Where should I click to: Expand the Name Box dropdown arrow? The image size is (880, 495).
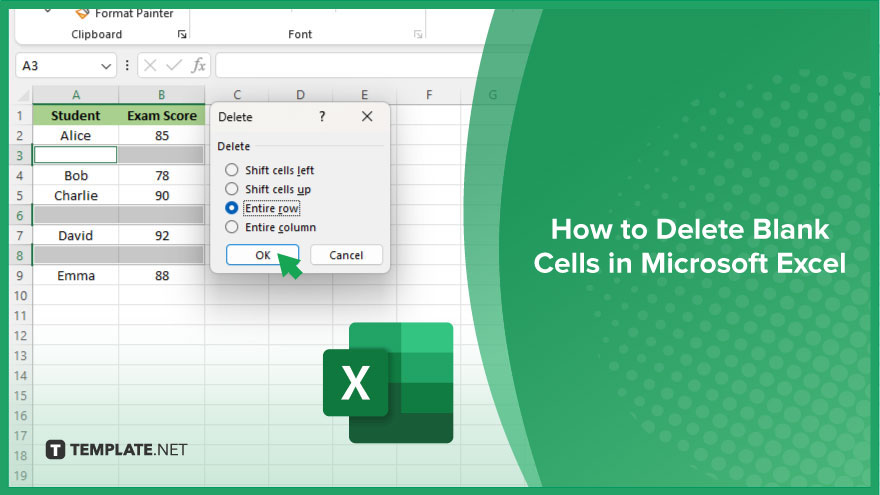click(x=106, y=66)
